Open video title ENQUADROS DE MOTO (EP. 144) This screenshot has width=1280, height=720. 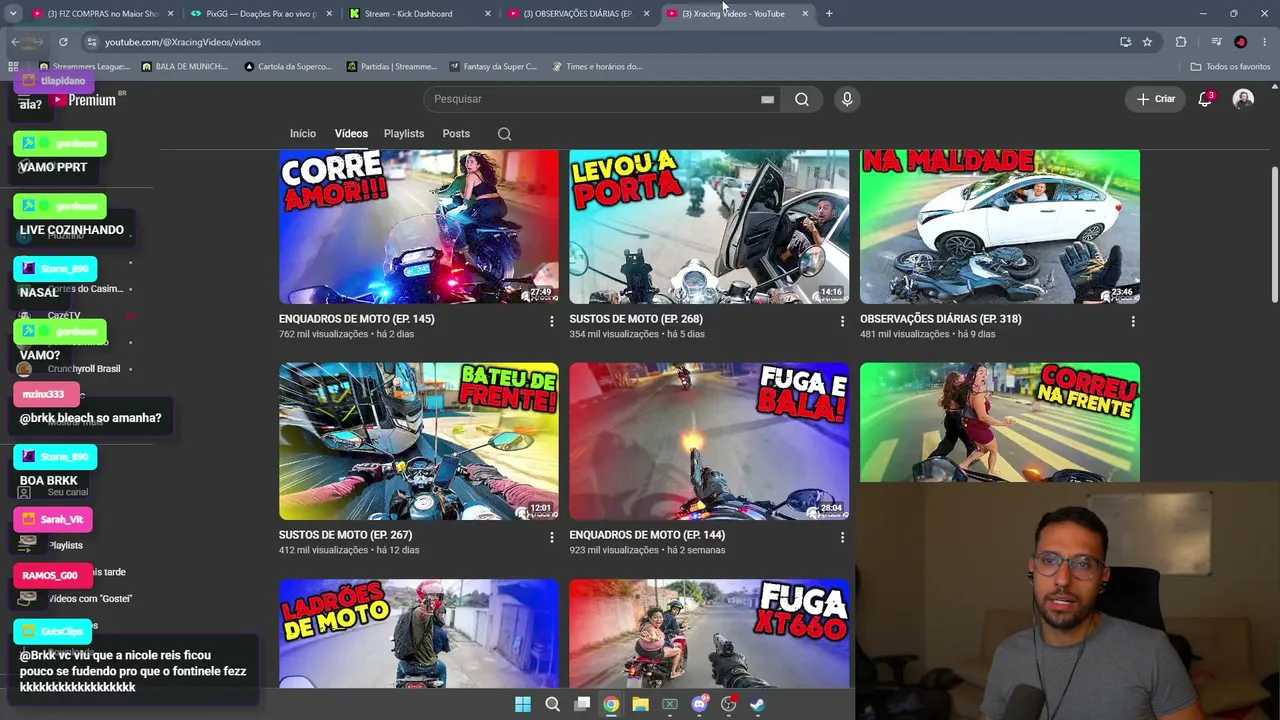[647, 535]
